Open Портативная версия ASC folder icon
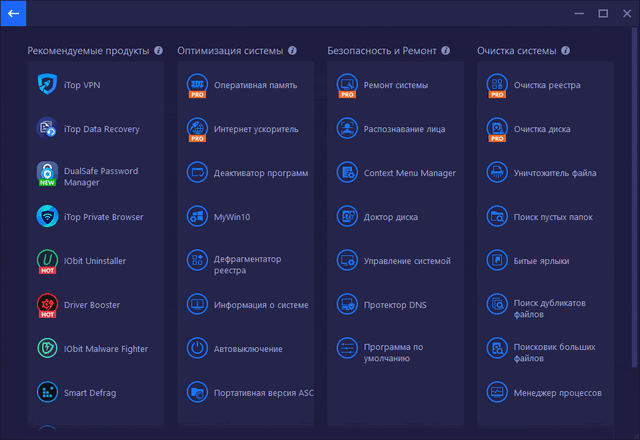The height and width of the screenshot is (440, 640). 197,392
